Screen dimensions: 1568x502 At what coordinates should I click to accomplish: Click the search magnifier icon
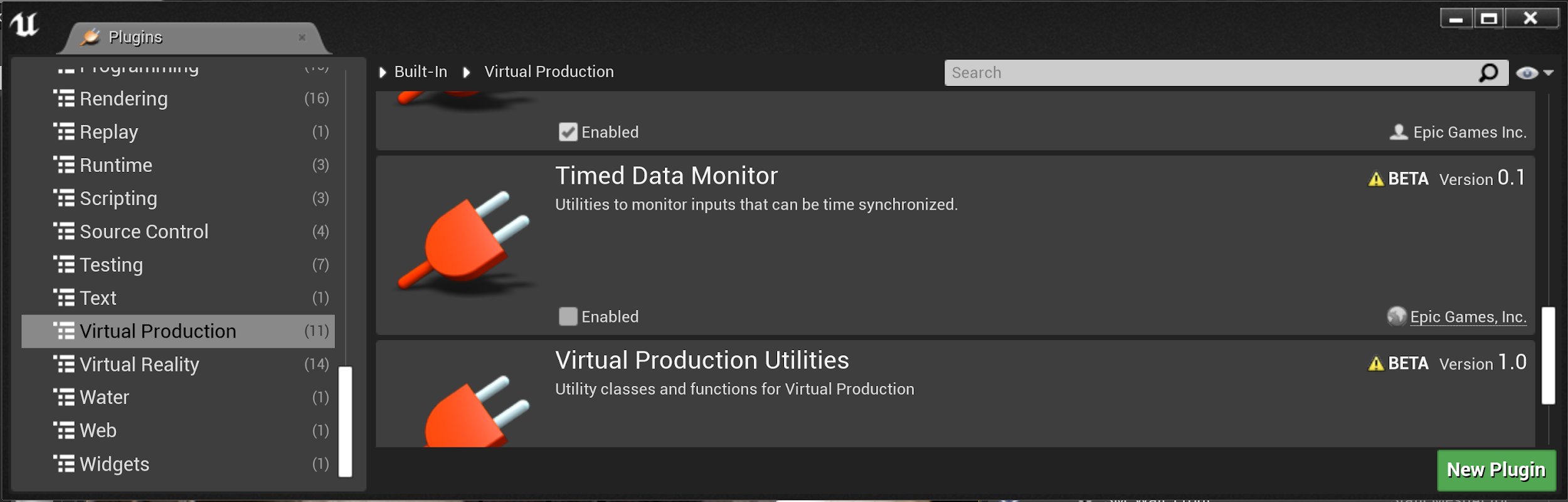point(1488,73)
